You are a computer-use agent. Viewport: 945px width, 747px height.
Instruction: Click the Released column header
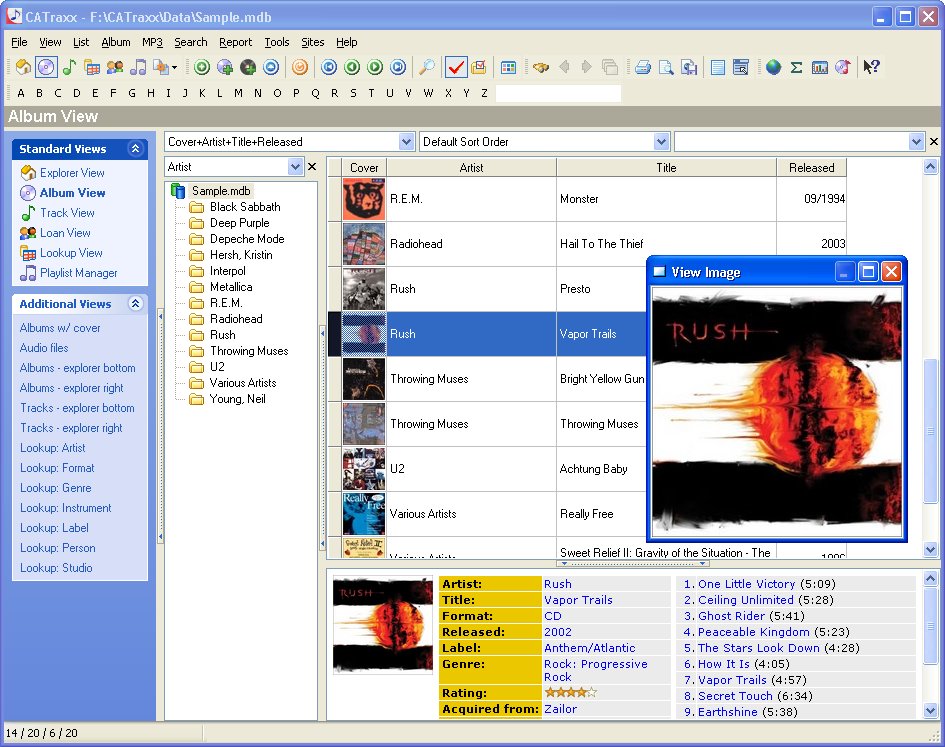(x=811, y=168)
